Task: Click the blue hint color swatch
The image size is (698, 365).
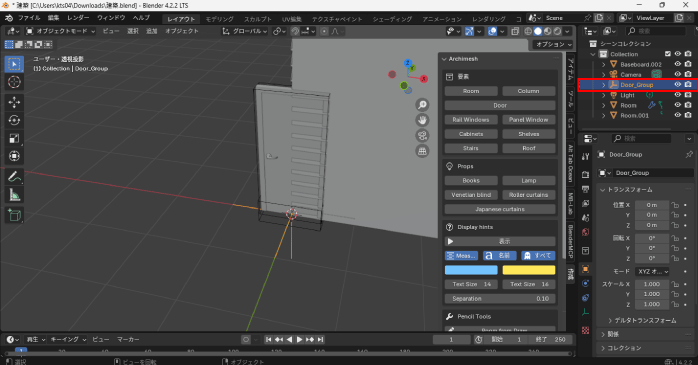Action: [x=471, y=270]
